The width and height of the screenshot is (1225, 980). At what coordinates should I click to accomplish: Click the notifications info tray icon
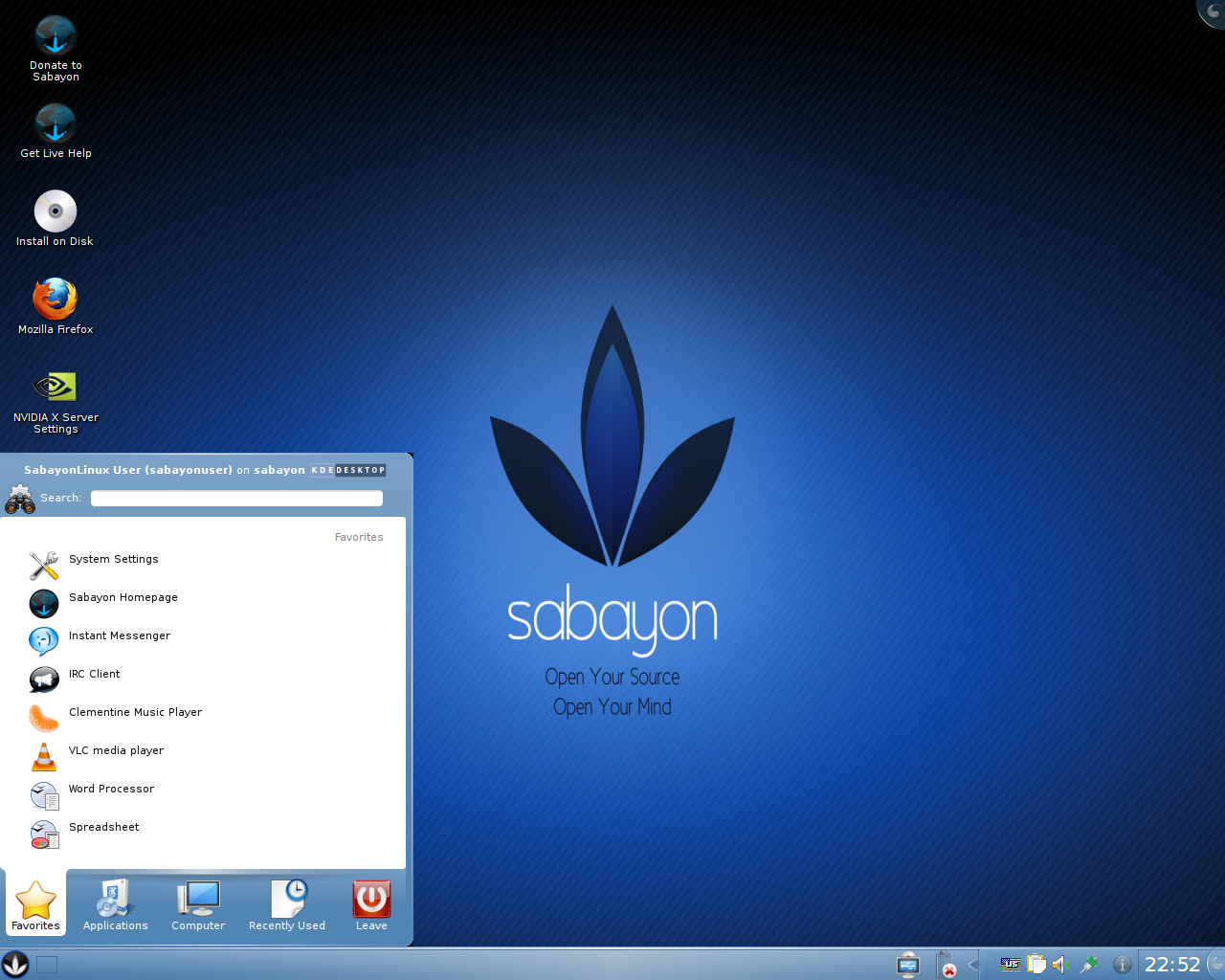pyautogui.click(x=1123, y=965)
